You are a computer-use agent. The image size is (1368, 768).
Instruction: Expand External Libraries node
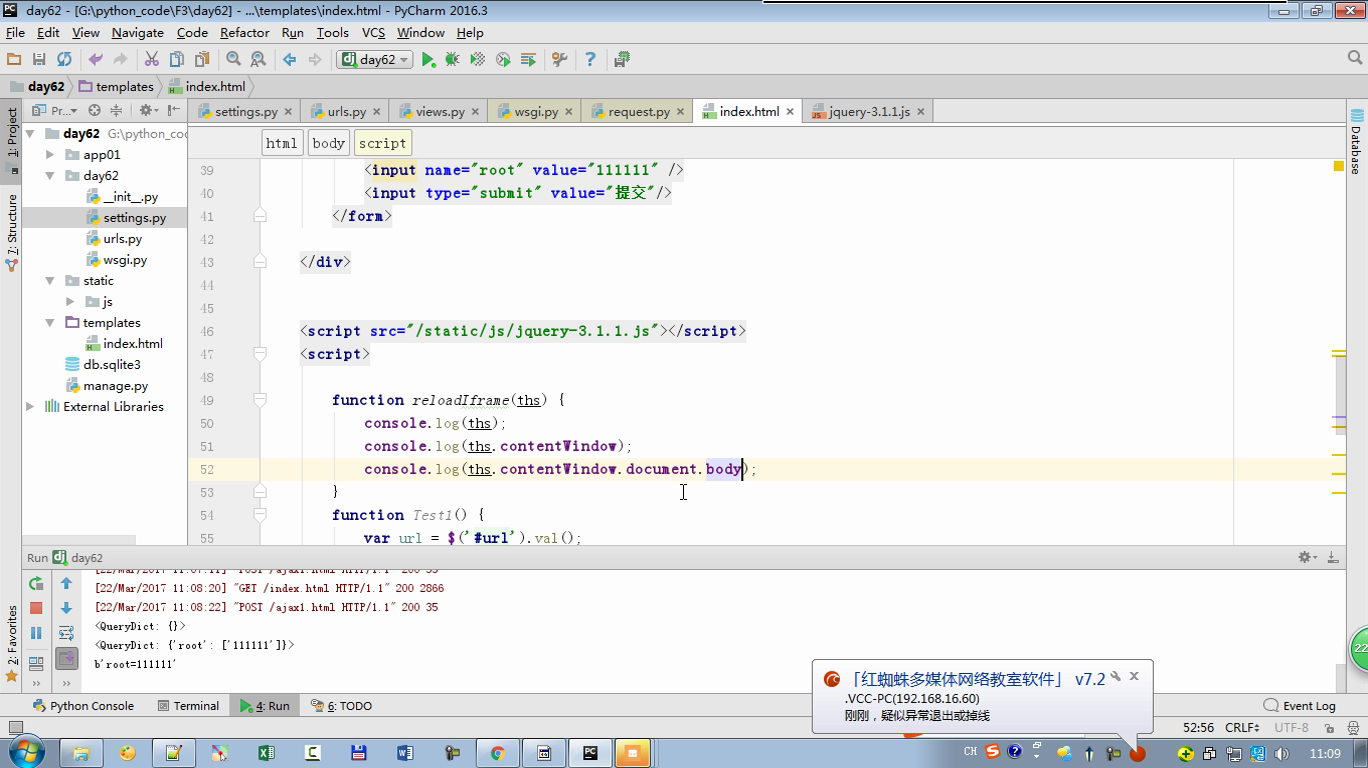(x=30, y=407)
